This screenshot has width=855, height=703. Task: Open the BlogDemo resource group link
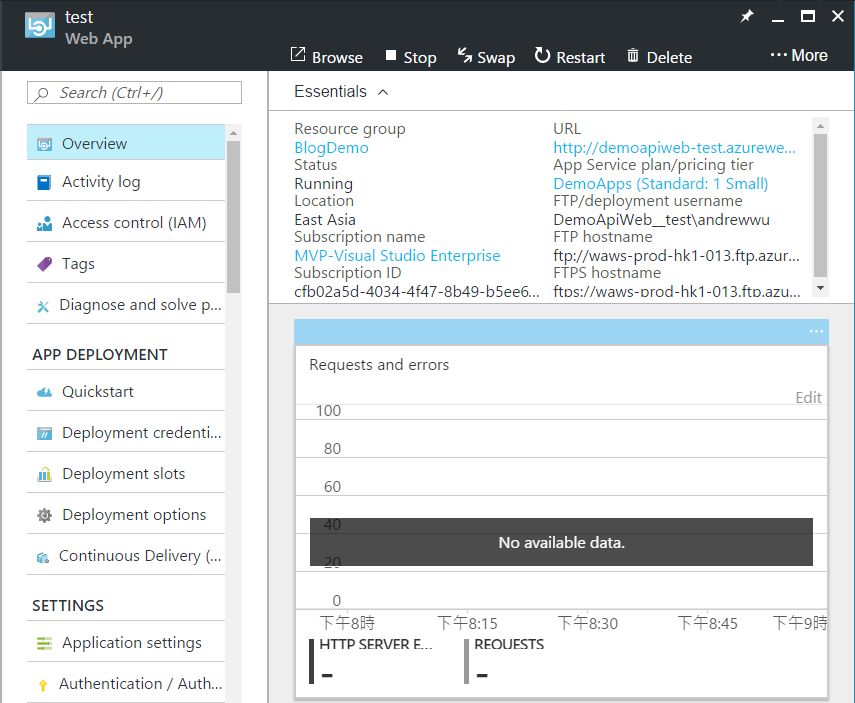tap(331, 148)
